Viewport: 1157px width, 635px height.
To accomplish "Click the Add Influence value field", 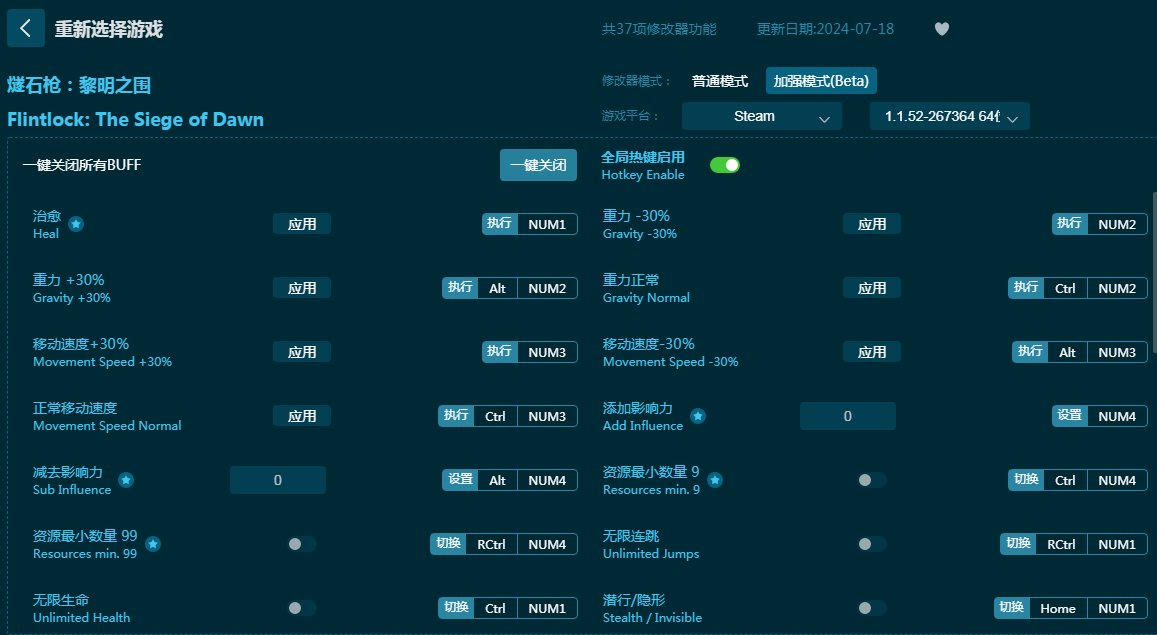I will (848, 416).
